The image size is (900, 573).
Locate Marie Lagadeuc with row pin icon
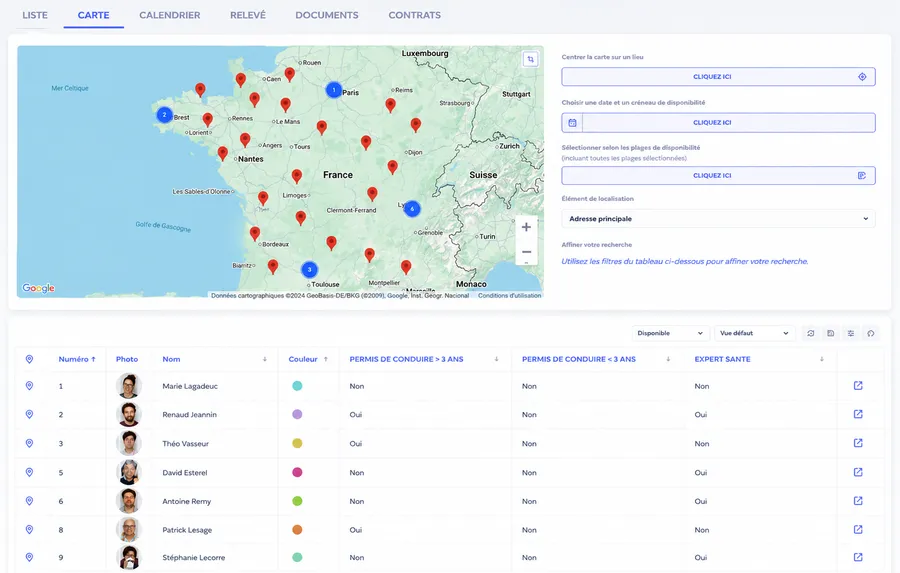point(29,386)
